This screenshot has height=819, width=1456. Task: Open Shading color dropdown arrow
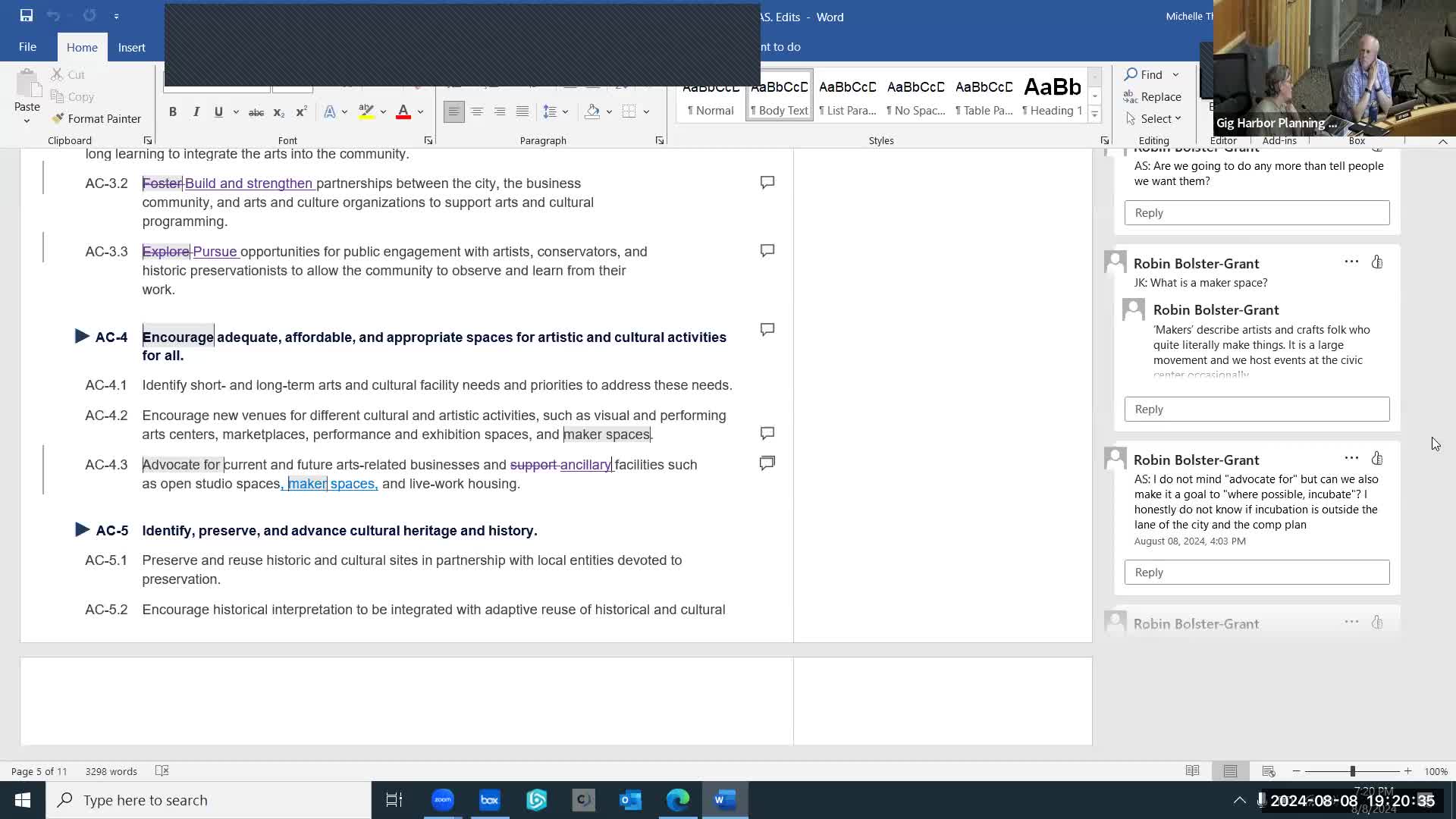[x=609, y=111]
